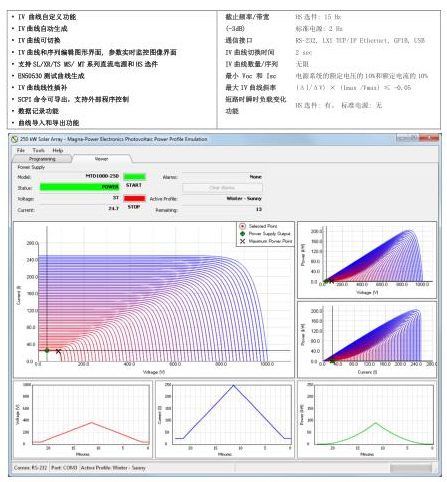Click the peak of the blue current-time graph
The height and width of the screenshot is (482, 447).
(x=234, y=385)
